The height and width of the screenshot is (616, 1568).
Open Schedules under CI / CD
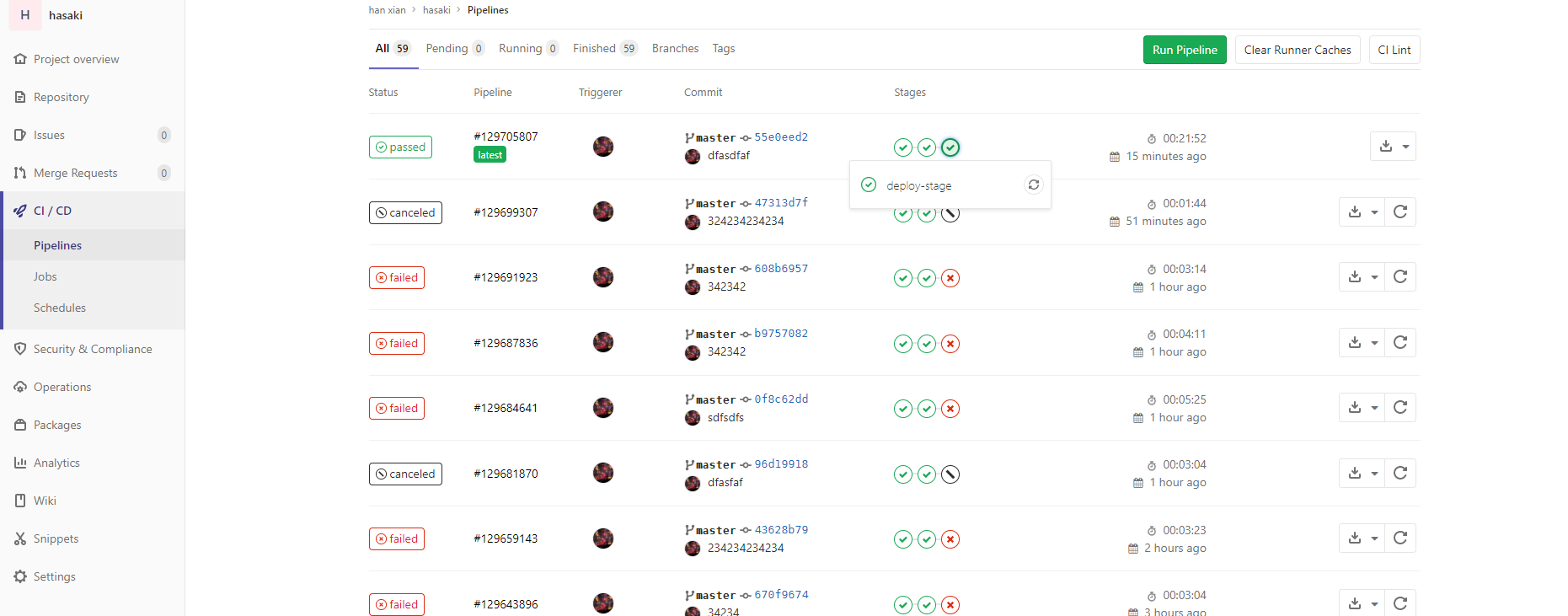(60, 308)
